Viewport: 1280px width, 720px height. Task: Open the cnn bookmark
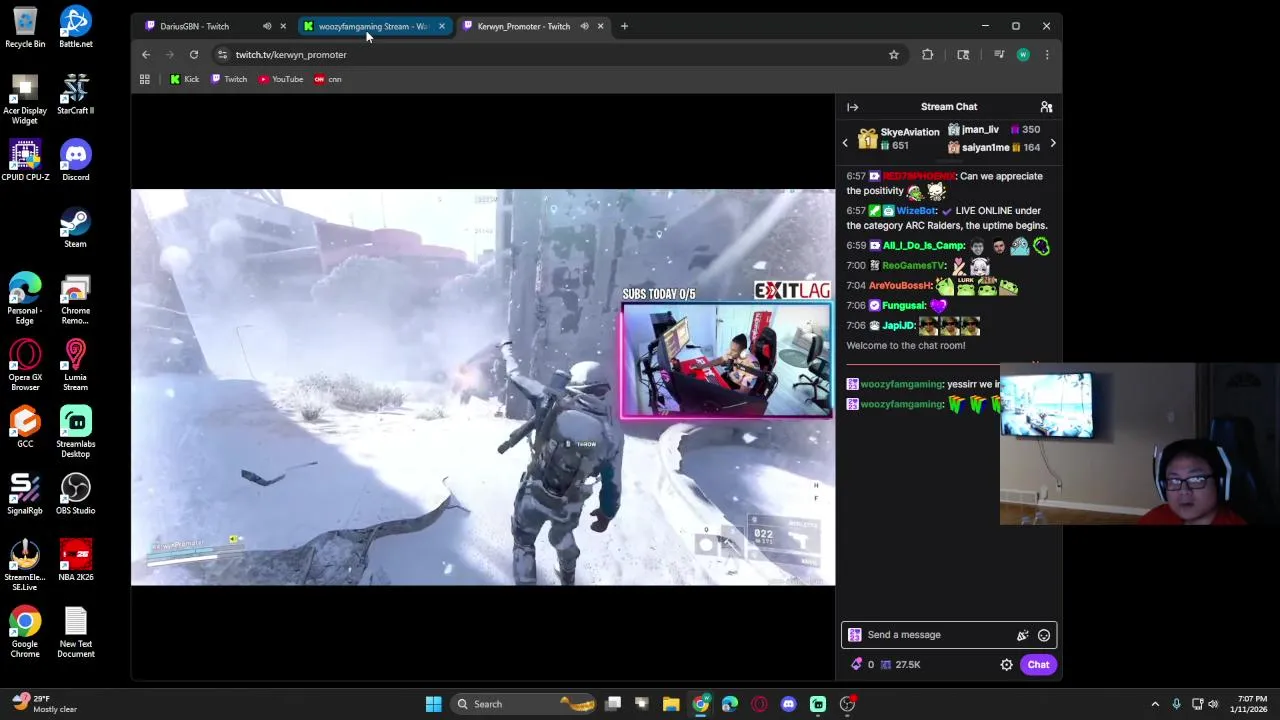[328, 80]
